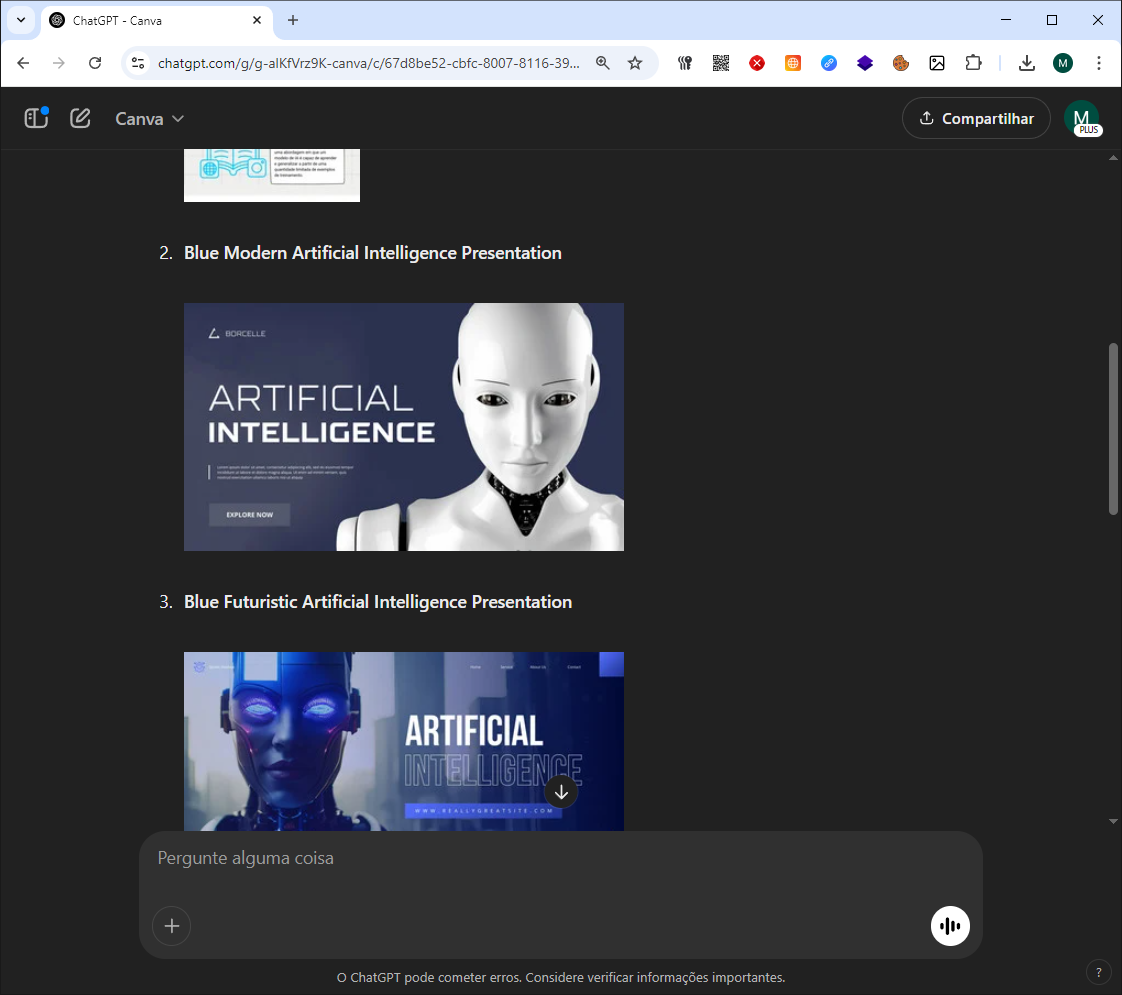This screenshot has height=995, width=1122.
Task: Open the M profile avatar menu in ChatGPT
Action: point(1081,118)
